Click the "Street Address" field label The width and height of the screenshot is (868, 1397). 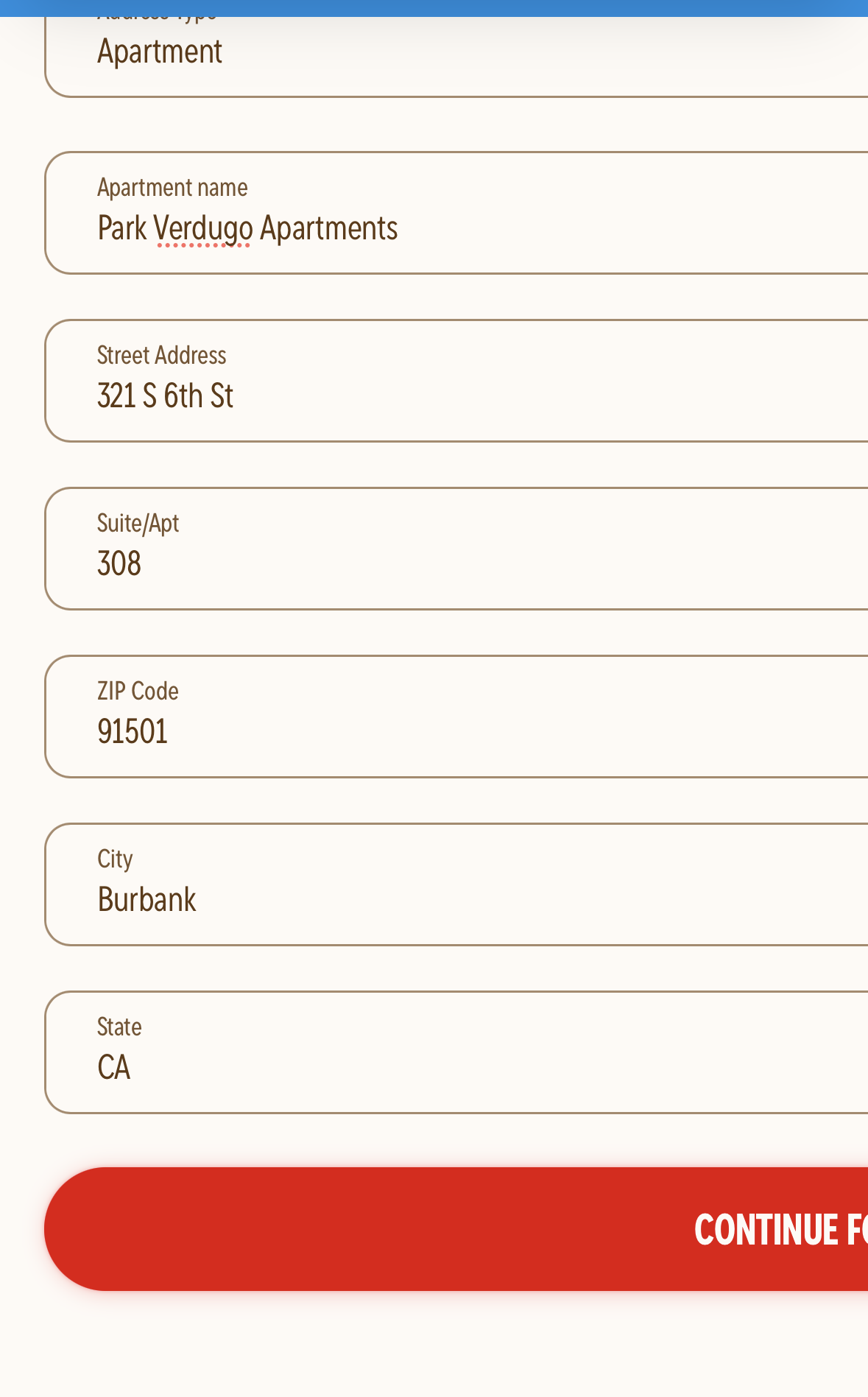[x=162, y=356]
